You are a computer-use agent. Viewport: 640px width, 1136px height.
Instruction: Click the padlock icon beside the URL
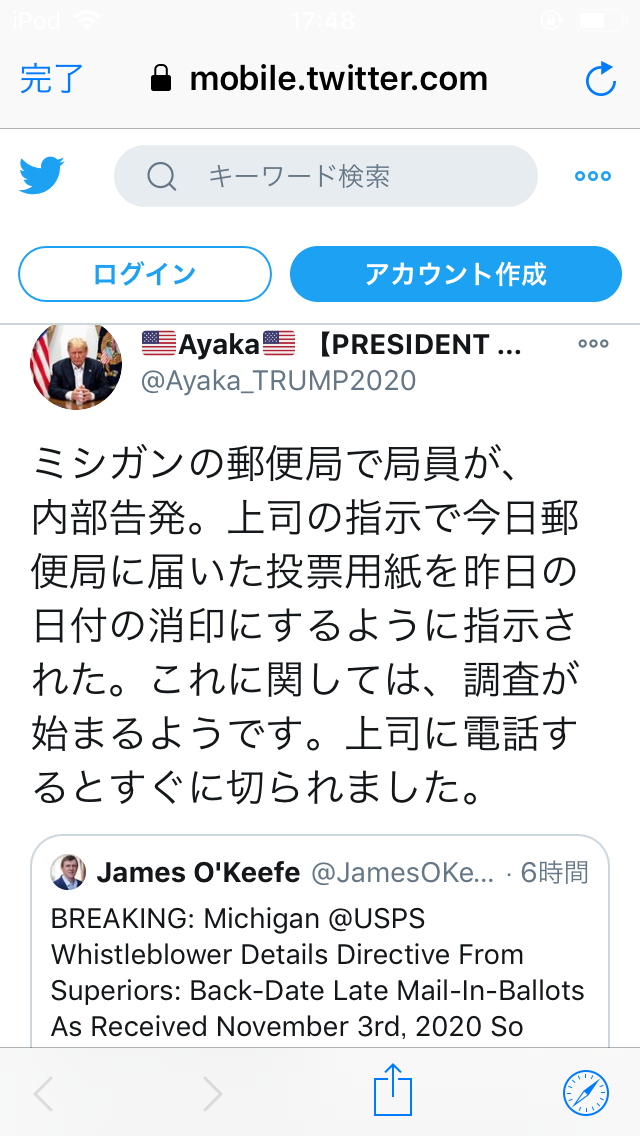161,78
